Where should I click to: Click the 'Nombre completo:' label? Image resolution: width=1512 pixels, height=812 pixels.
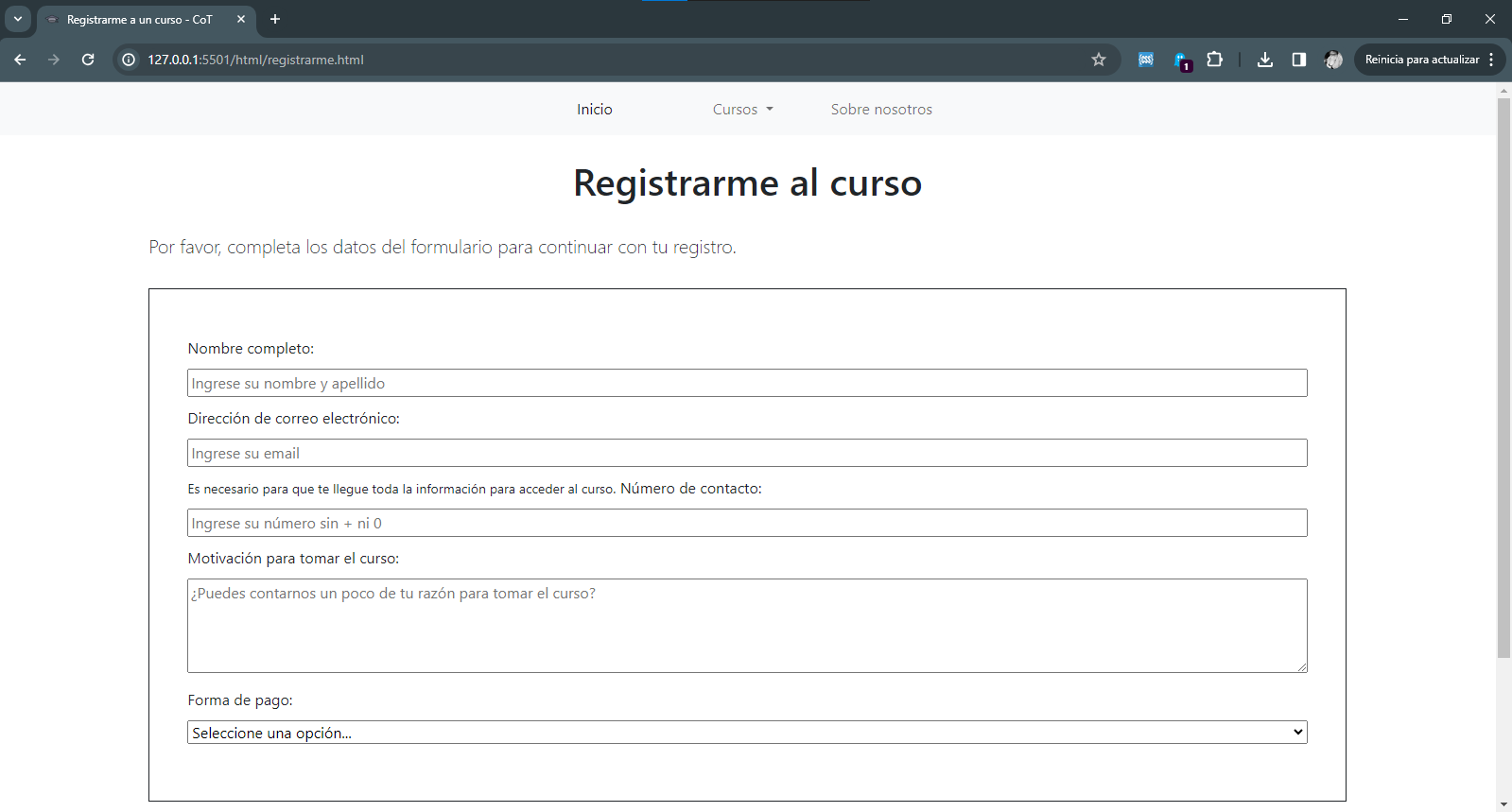pos(251,349)
